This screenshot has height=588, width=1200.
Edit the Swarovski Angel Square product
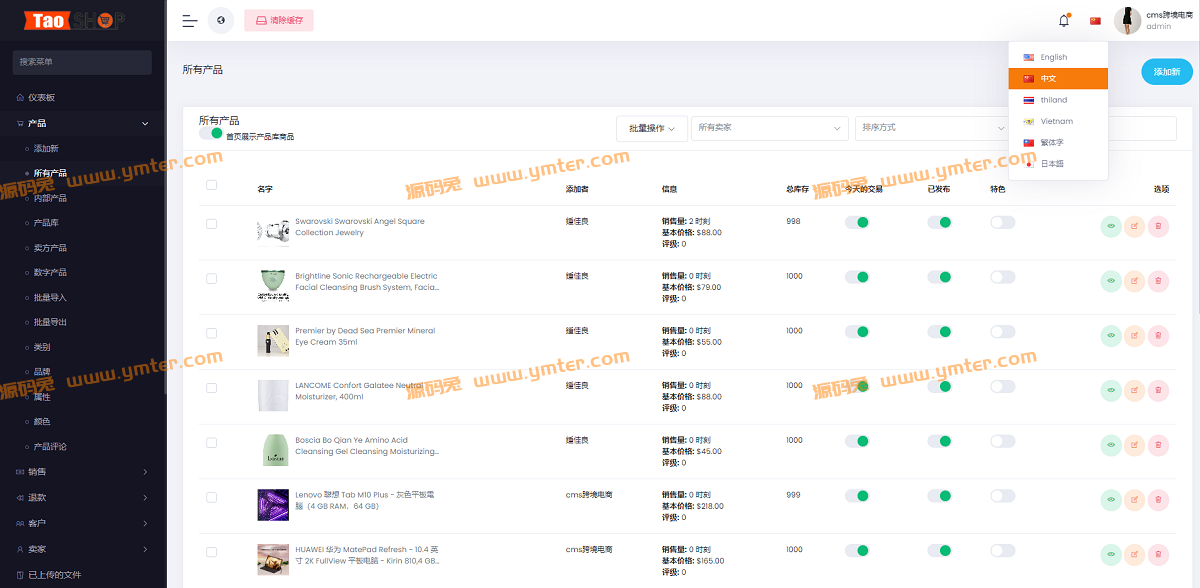pos(1135,227)
